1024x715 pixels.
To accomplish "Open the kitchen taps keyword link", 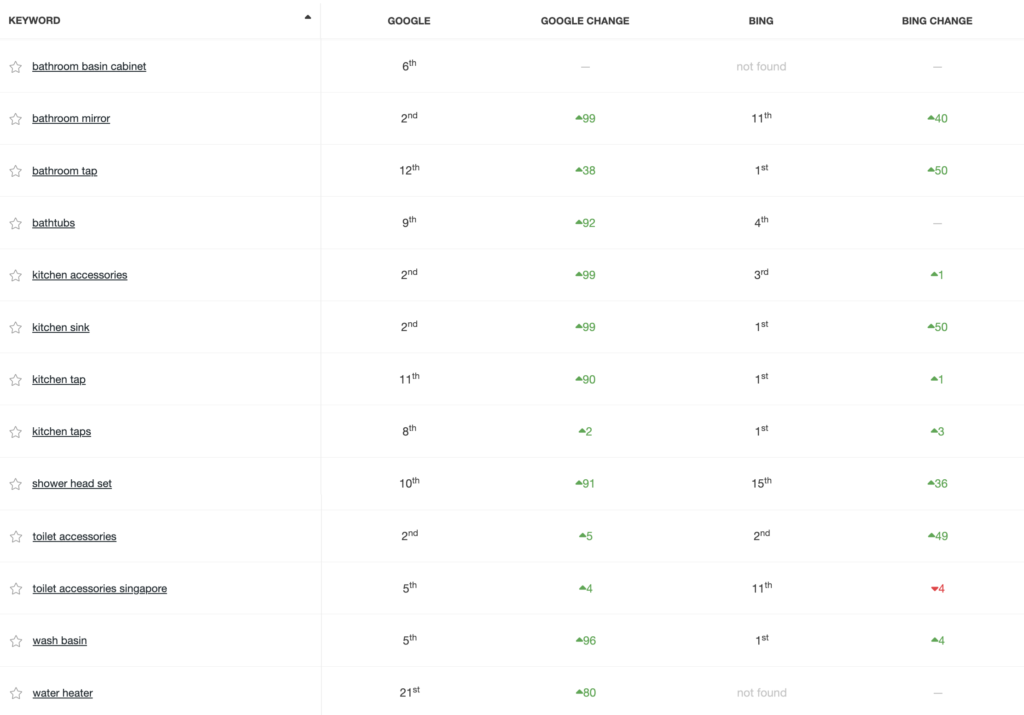I will coord(61,432).
